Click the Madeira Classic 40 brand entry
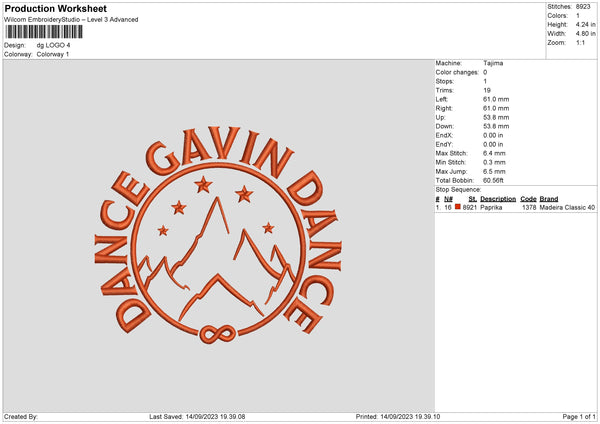600x424 pixels. tap(567, 207)
